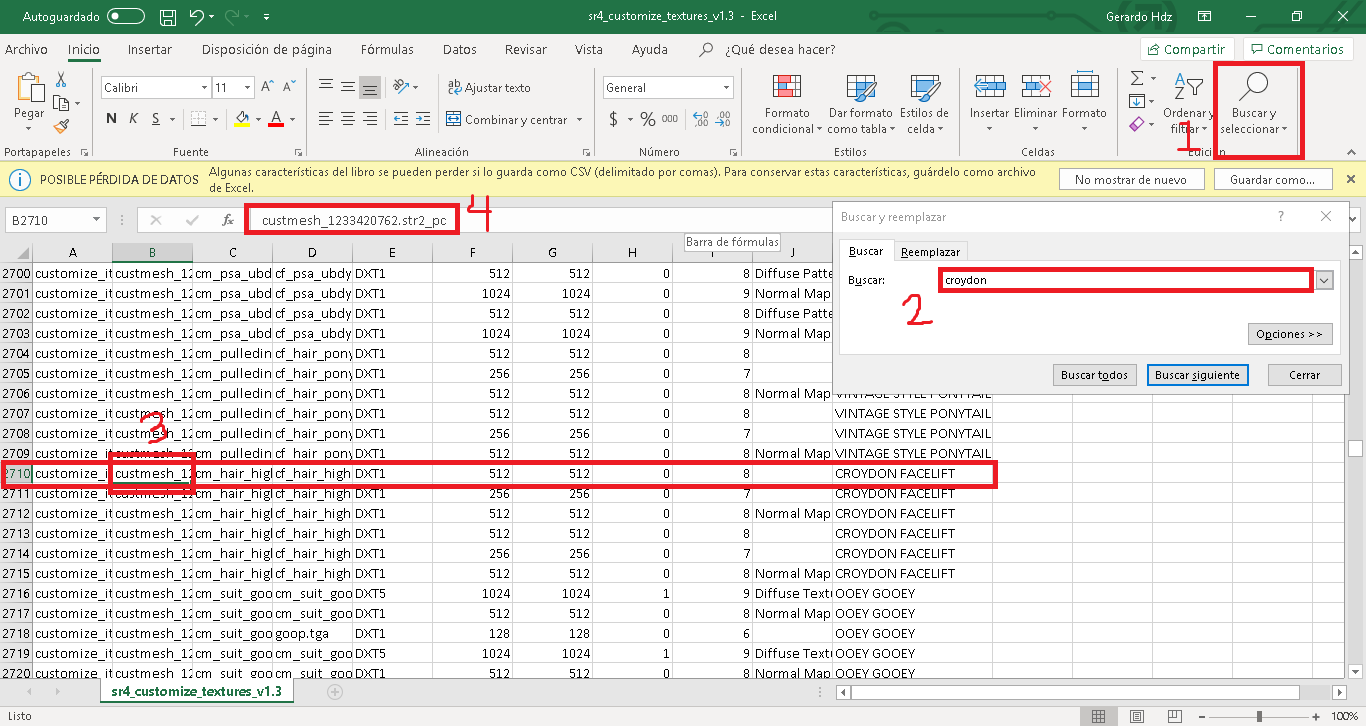
Task: Toggle bottom align icon
Action: tap(370, 88)
